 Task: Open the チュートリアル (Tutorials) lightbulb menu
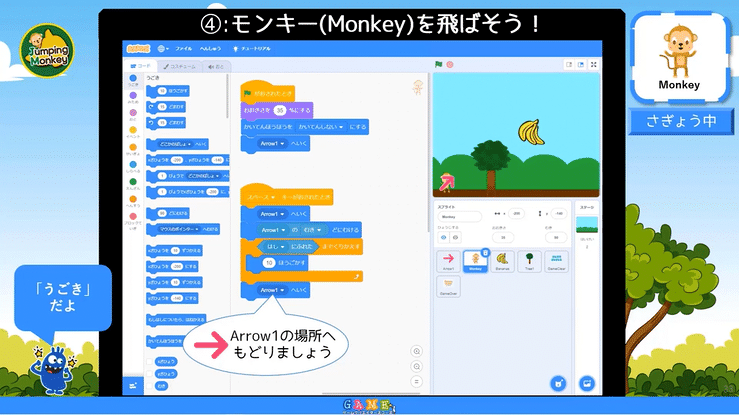pyautogui.click(x=252, y=49)
